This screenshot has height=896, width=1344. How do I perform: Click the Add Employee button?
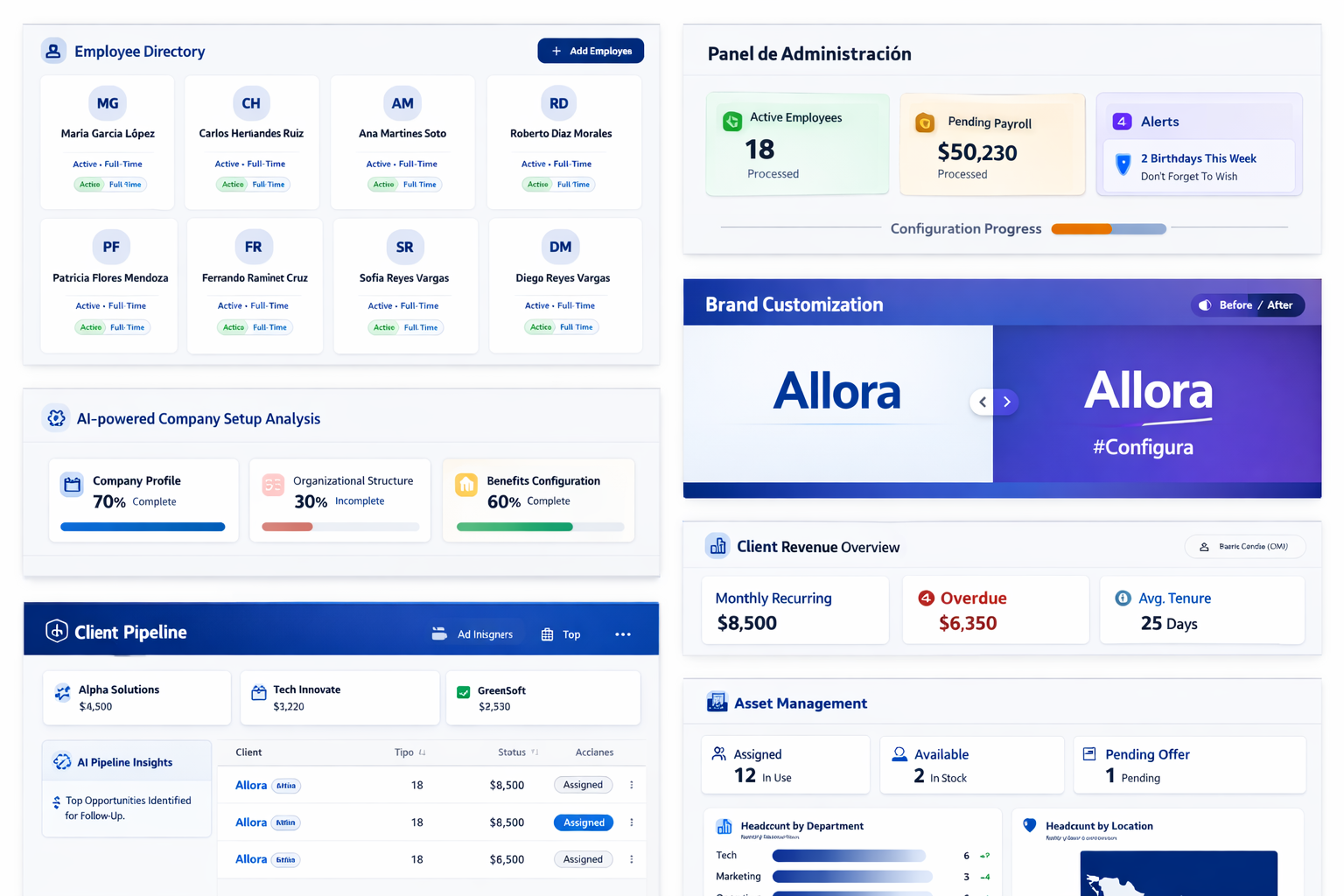point(591,50)
